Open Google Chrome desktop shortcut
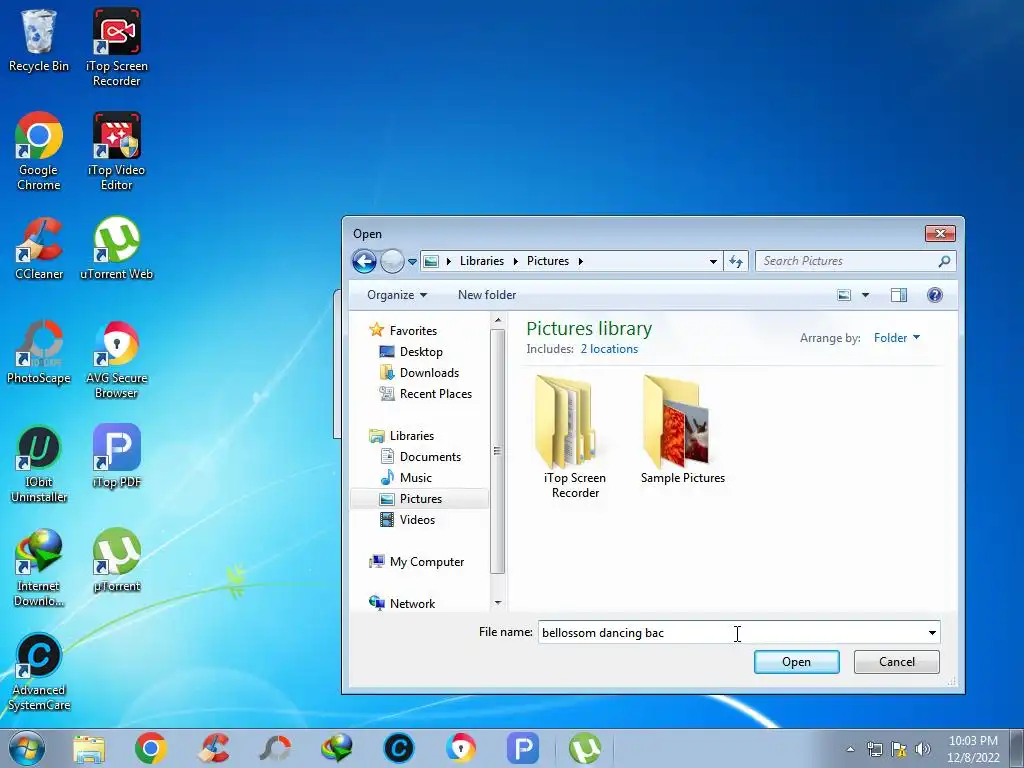1024x768 pixels. point(39,151)
